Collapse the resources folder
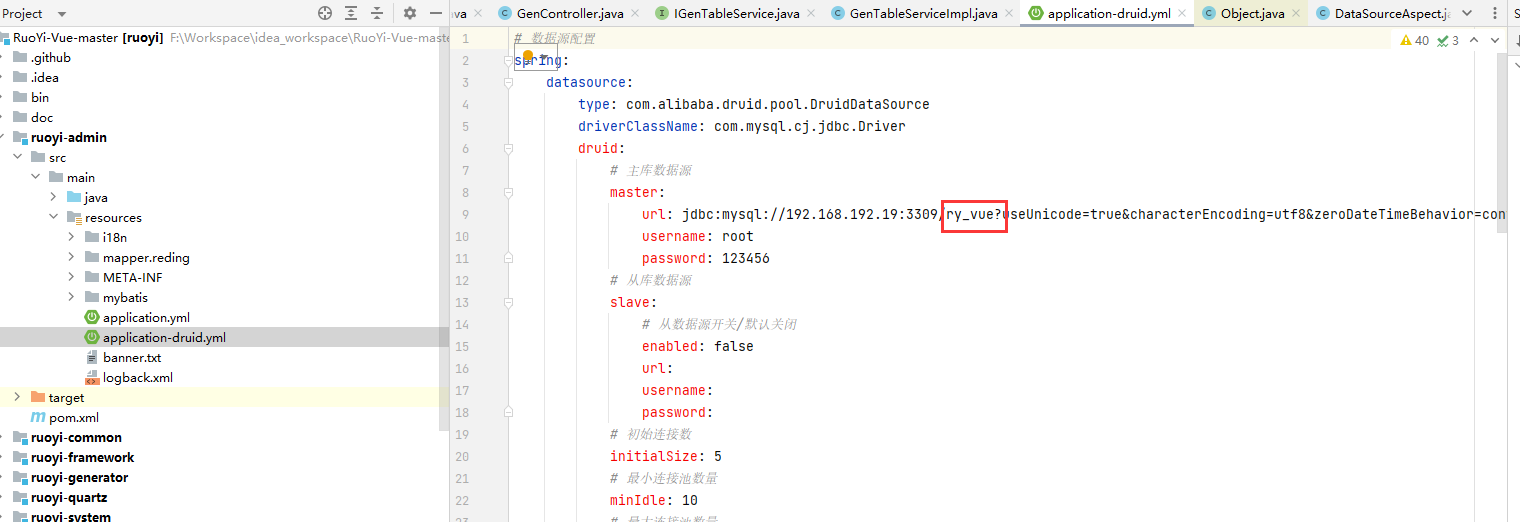1520x522 pixels. tap(53, 217)
